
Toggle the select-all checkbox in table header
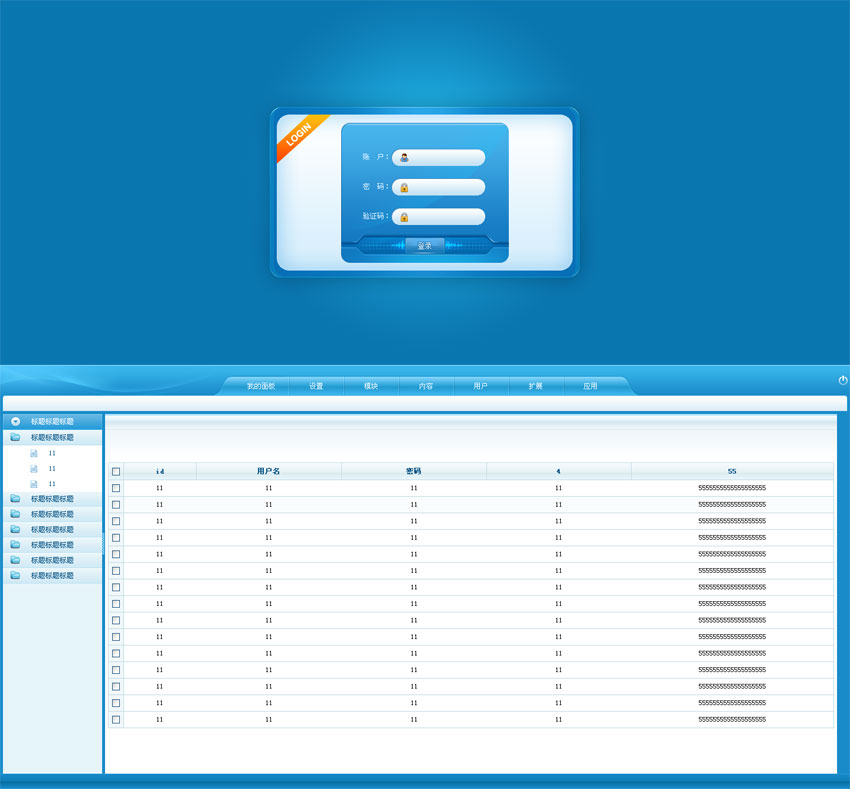[x=116, y=471]
